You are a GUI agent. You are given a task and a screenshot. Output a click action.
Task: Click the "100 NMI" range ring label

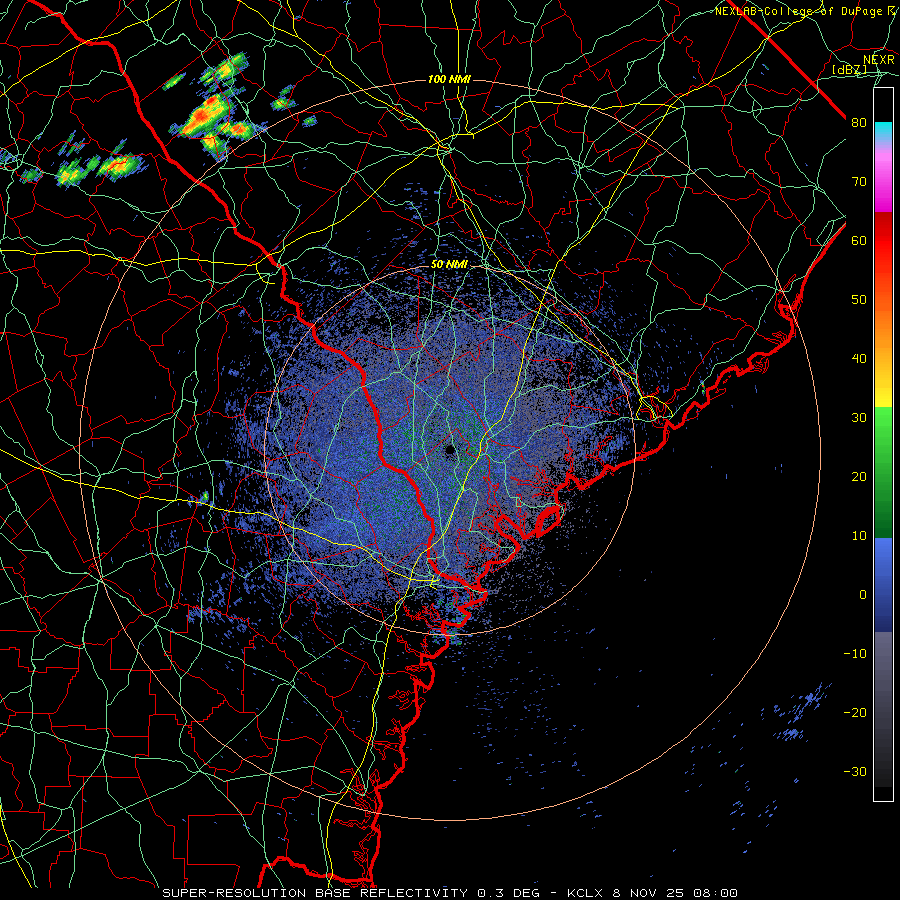tap(449, 79)
